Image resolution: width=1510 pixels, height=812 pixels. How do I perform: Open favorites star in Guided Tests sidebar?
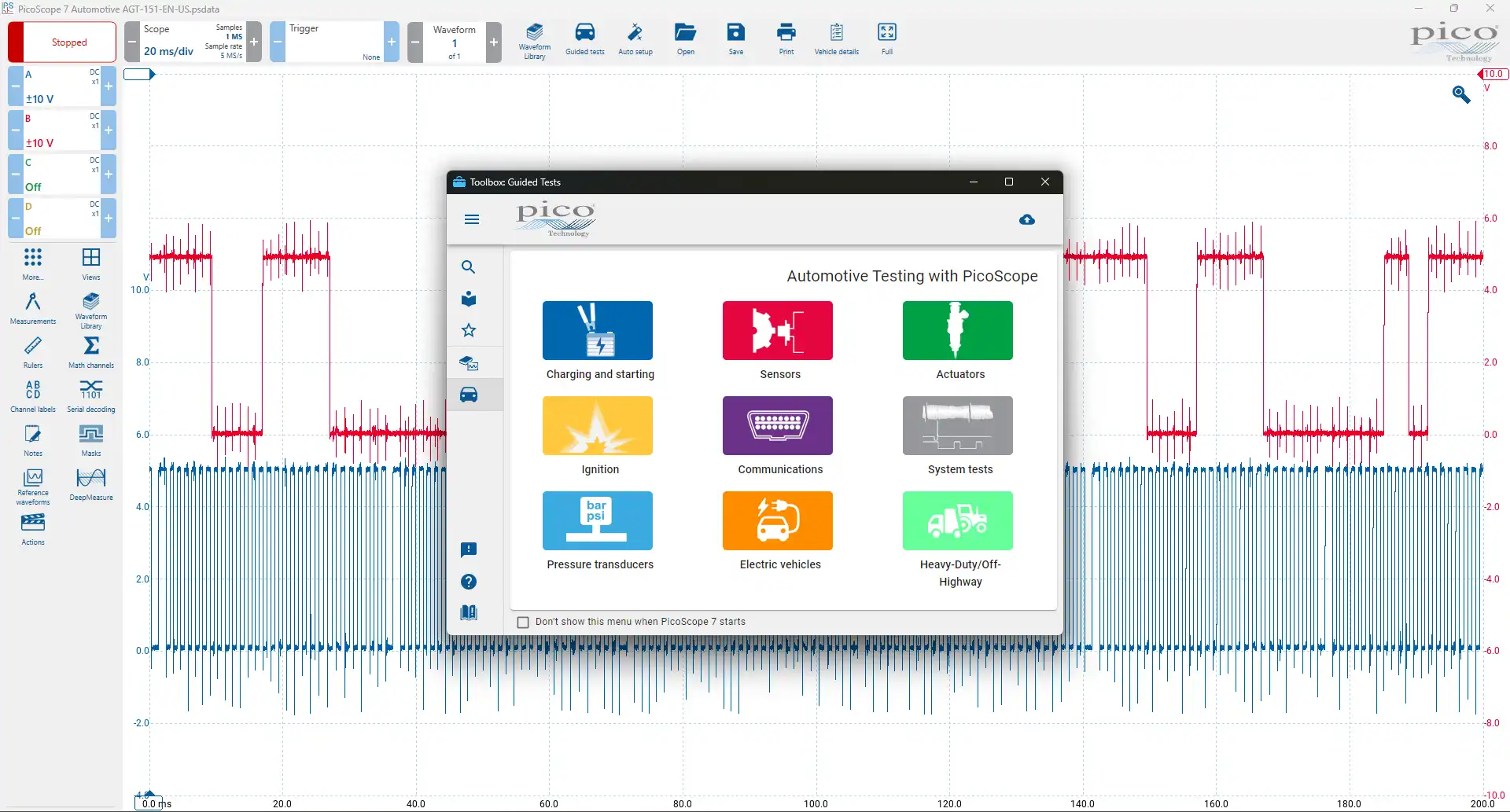tap(469, 330)
